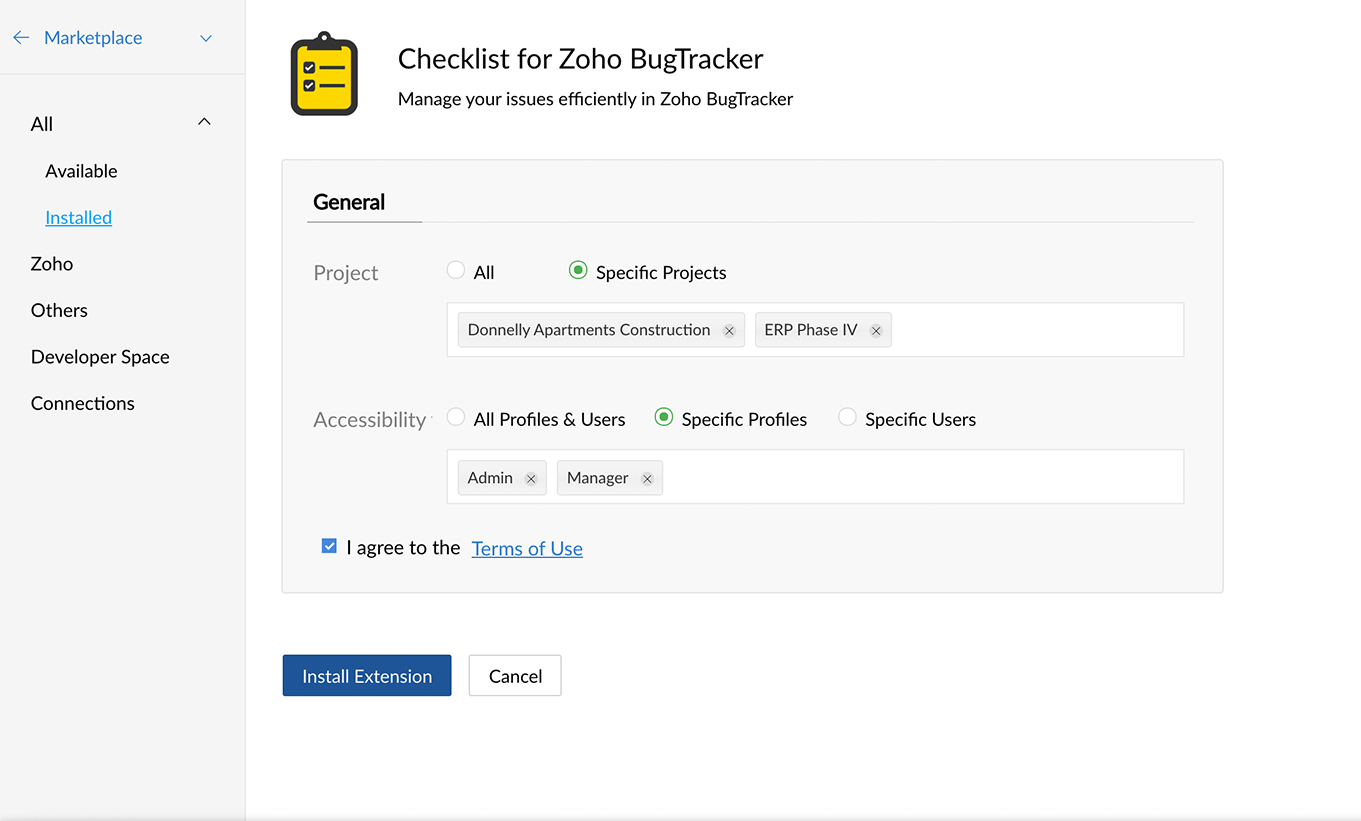Select the Others category in sidebar

coord(59,310)
